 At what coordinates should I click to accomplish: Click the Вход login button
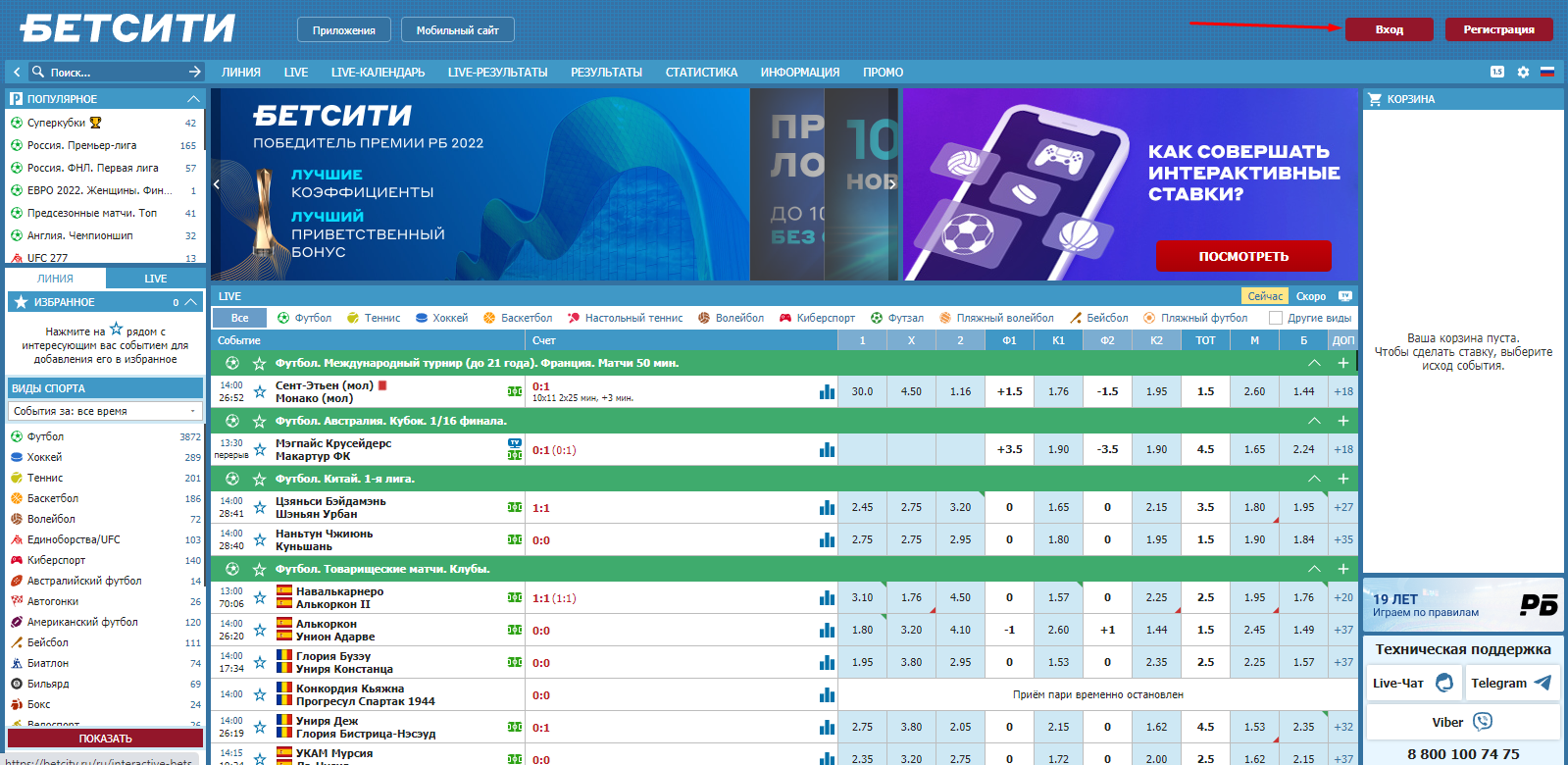coord(1389,29)
